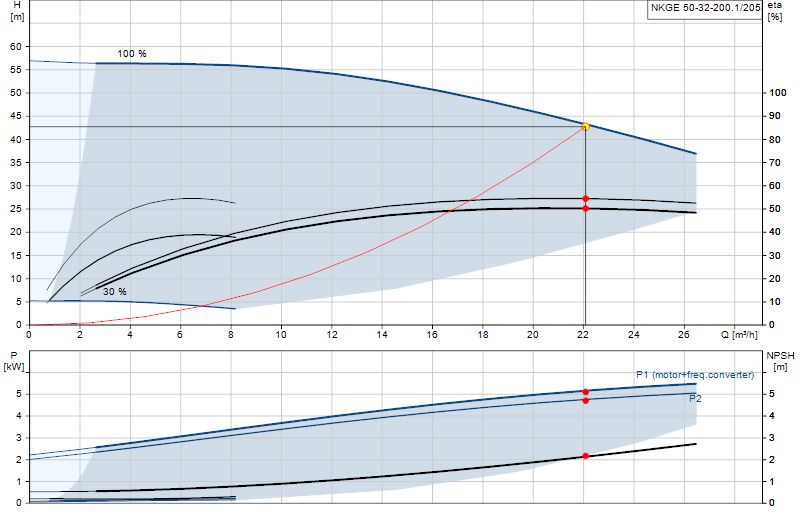Select the "P2" curve label
This screenshot has height=520, width=800.
pyautogui.click(x=695, y=399)
